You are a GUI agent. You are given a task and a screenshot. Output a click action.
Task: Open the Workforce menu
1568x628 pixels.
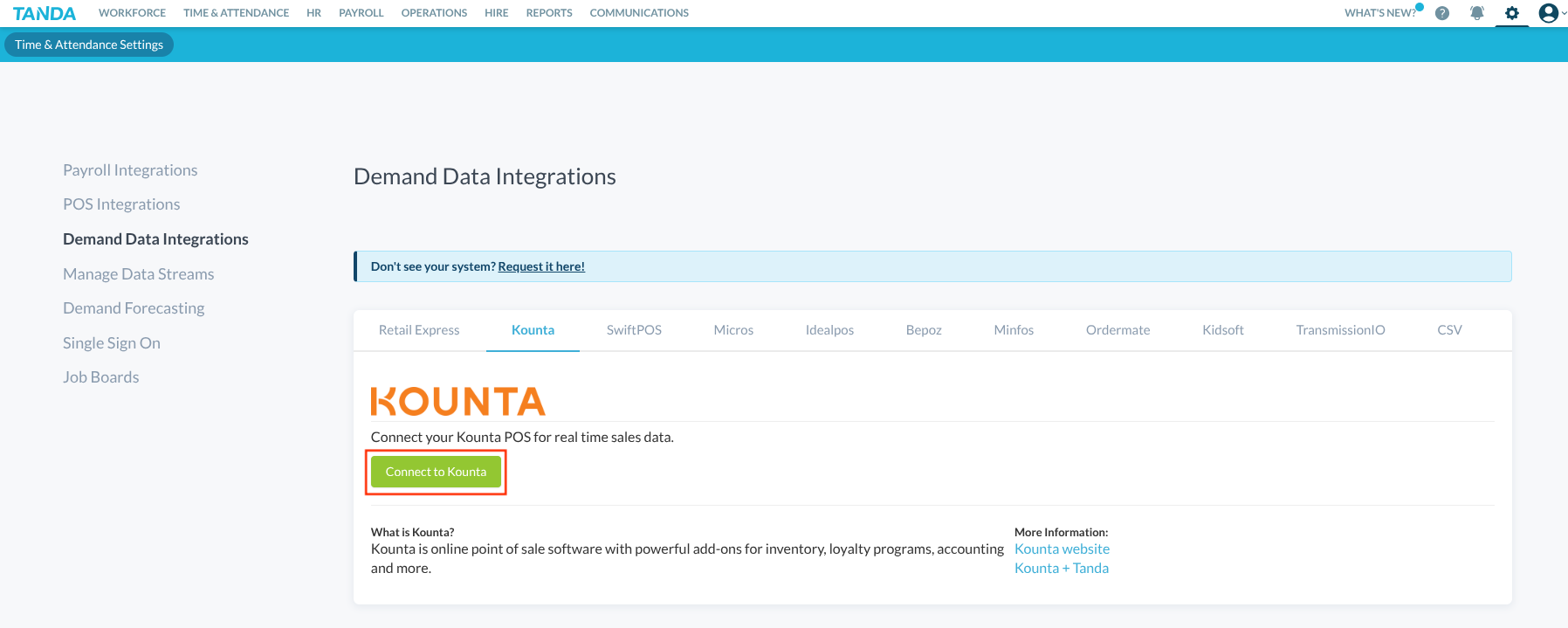[132, 13]
